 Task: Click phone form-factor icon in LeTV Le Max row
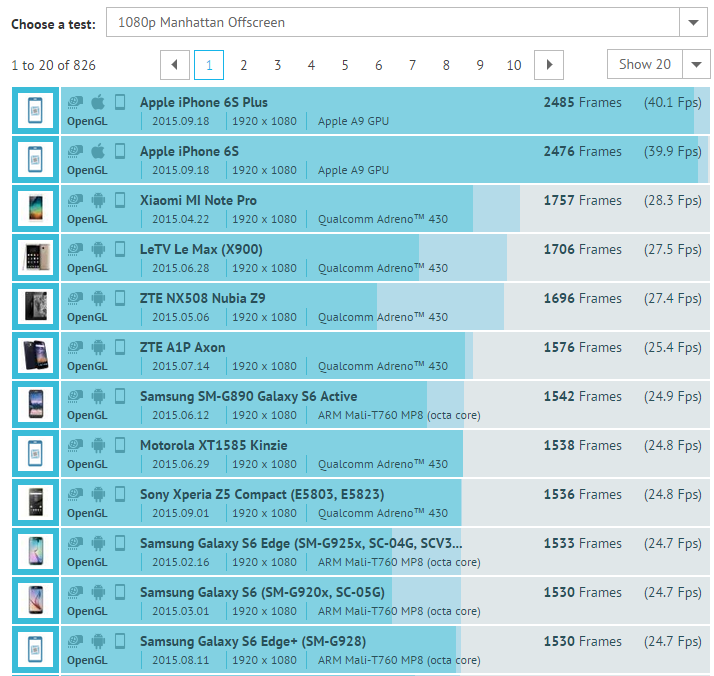tap(120, 249)
